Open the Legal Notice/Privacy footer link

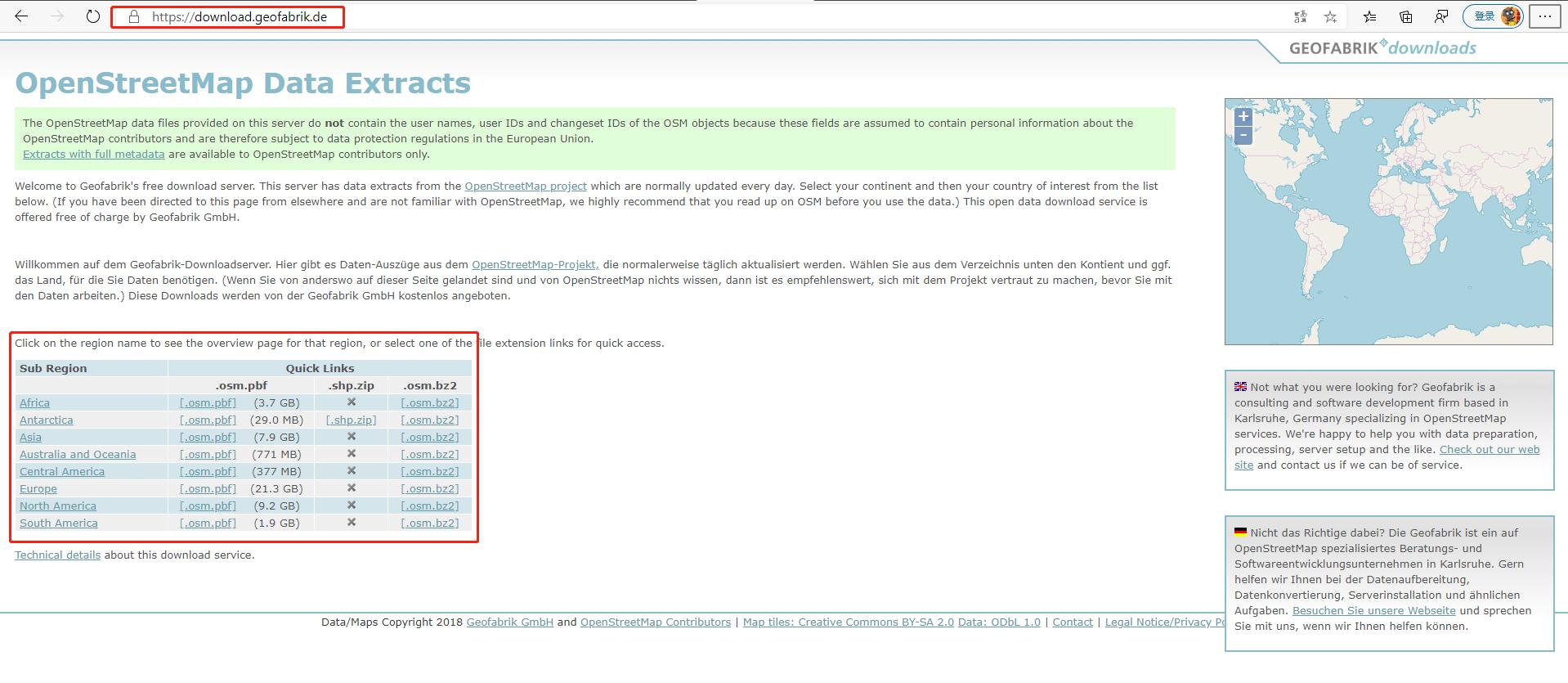coord(1165,622)
